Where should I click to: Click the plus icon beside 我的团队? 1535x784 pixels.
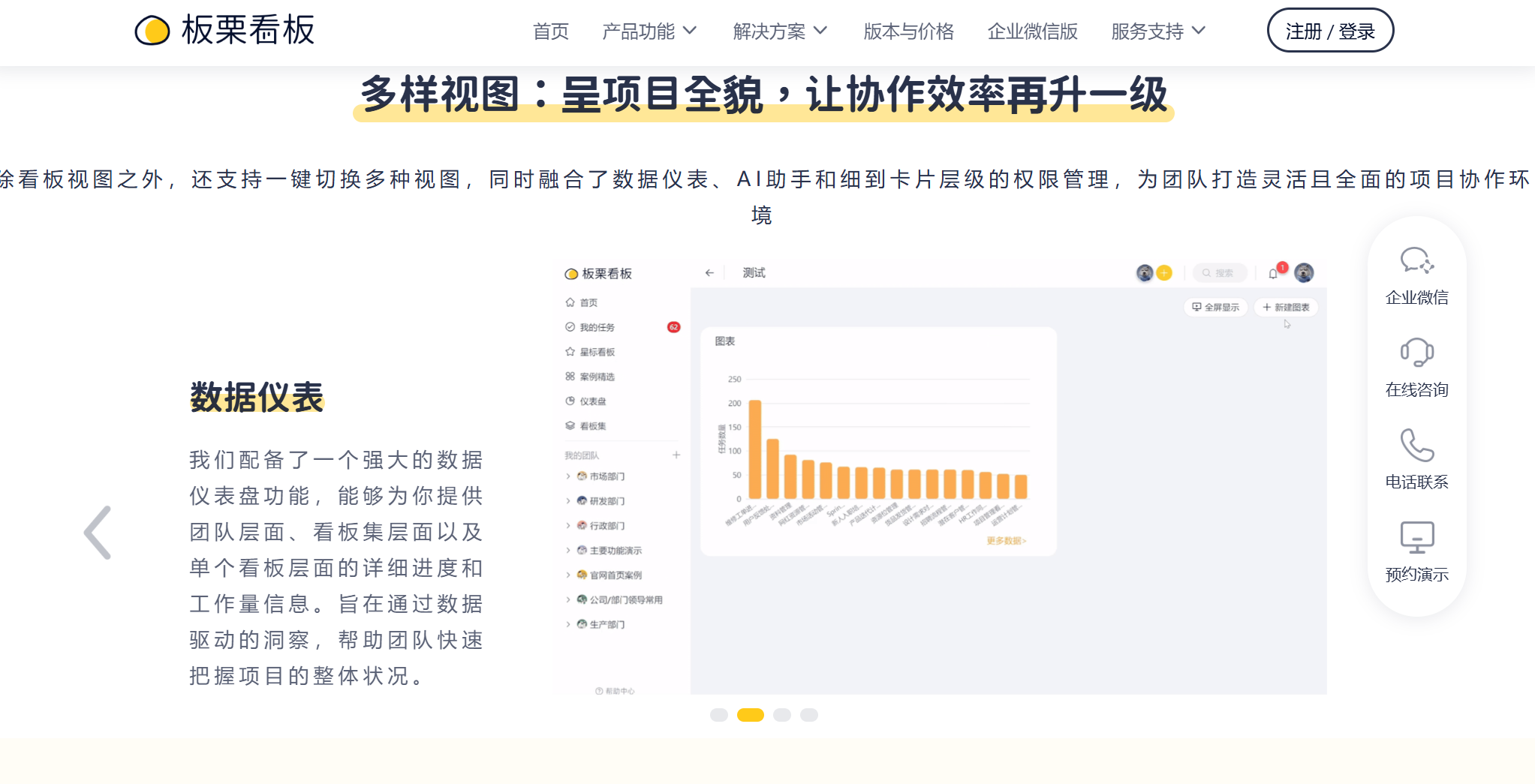[x=676, y=455]
